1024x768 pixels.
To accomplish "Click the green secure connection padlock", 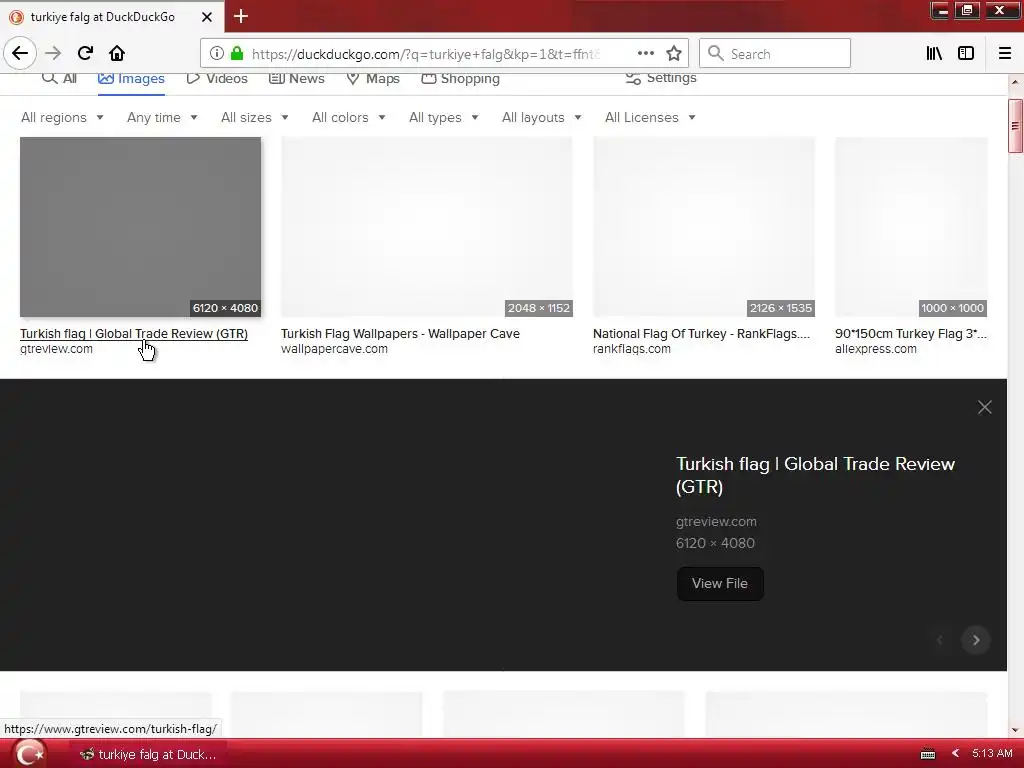I will point(236,53).
